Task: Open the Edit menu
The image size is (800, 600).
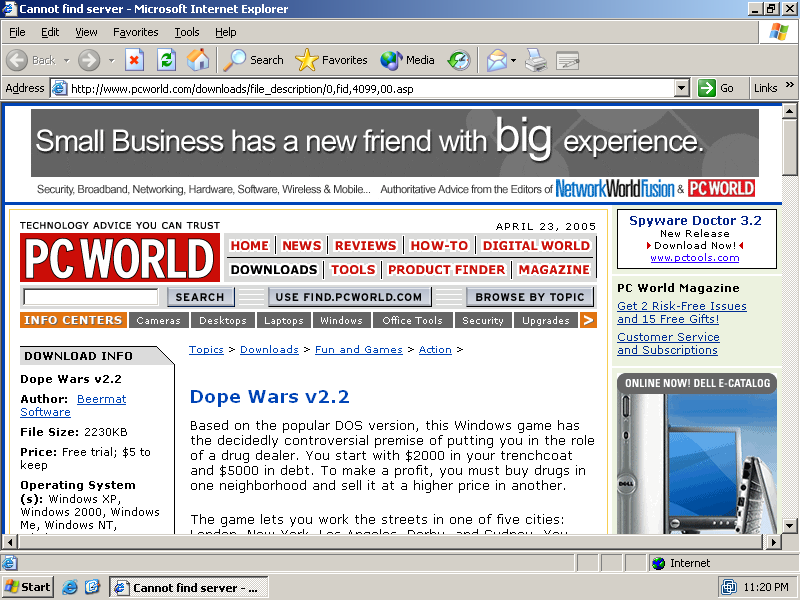Action: [x=50, y=32]
